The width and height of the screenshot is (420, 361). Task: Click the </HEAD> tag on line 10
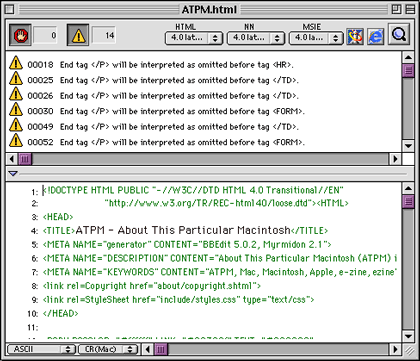[x=61, y=314]
